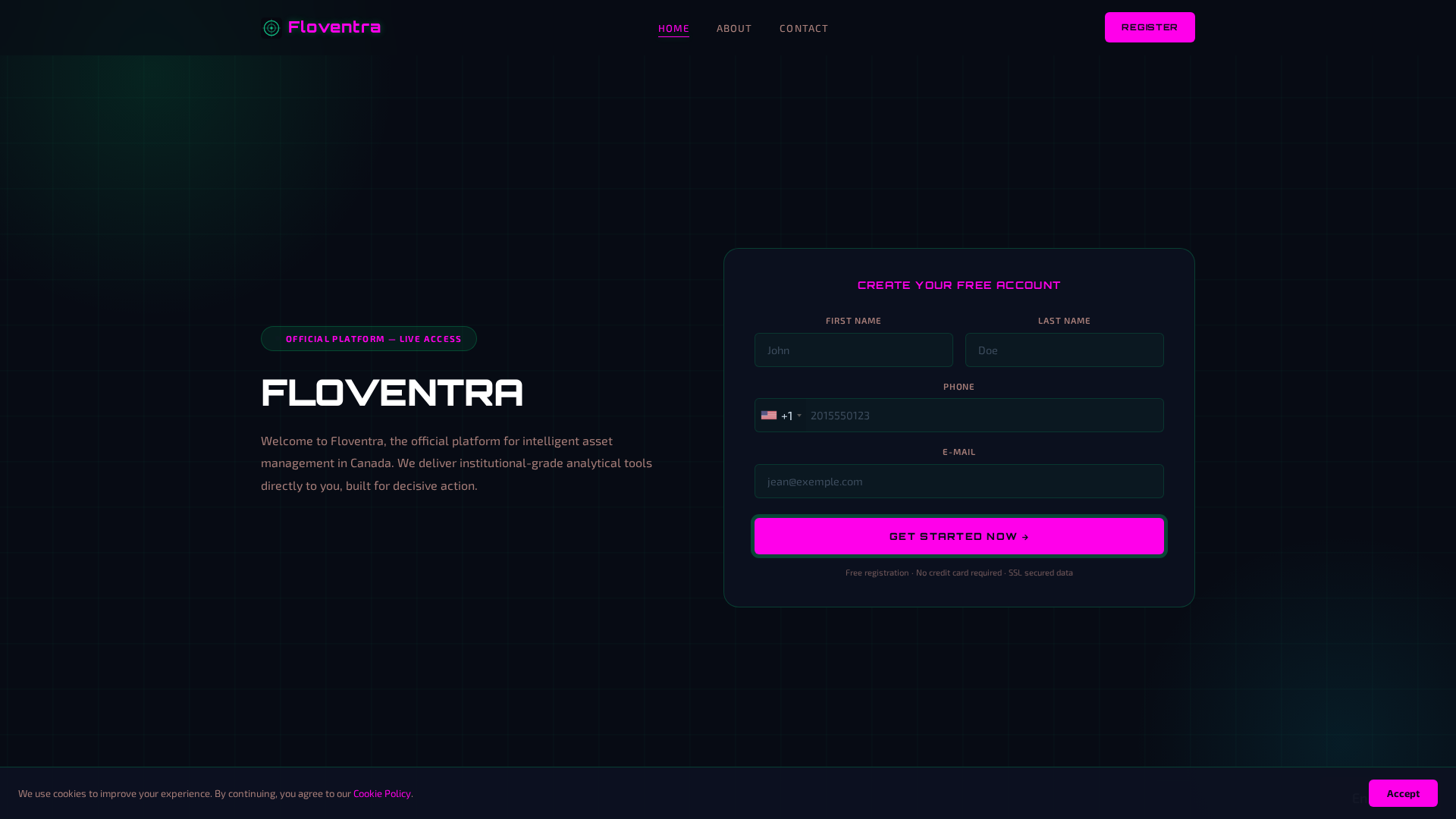Click the Official Platform — Live Access badge
Image resolution: width=1456 pixels, height=819 pixels.
pyautogui.click(x=369, y=339)
